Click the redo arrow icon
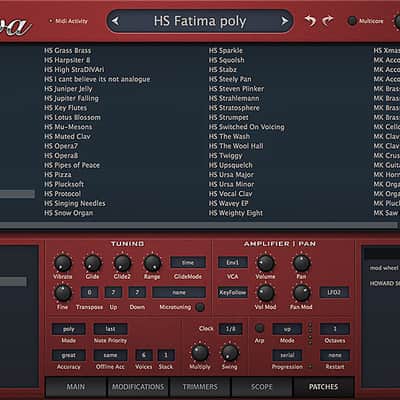The height and width of the screenshot is (400, 400). click(x=328, y=21)
